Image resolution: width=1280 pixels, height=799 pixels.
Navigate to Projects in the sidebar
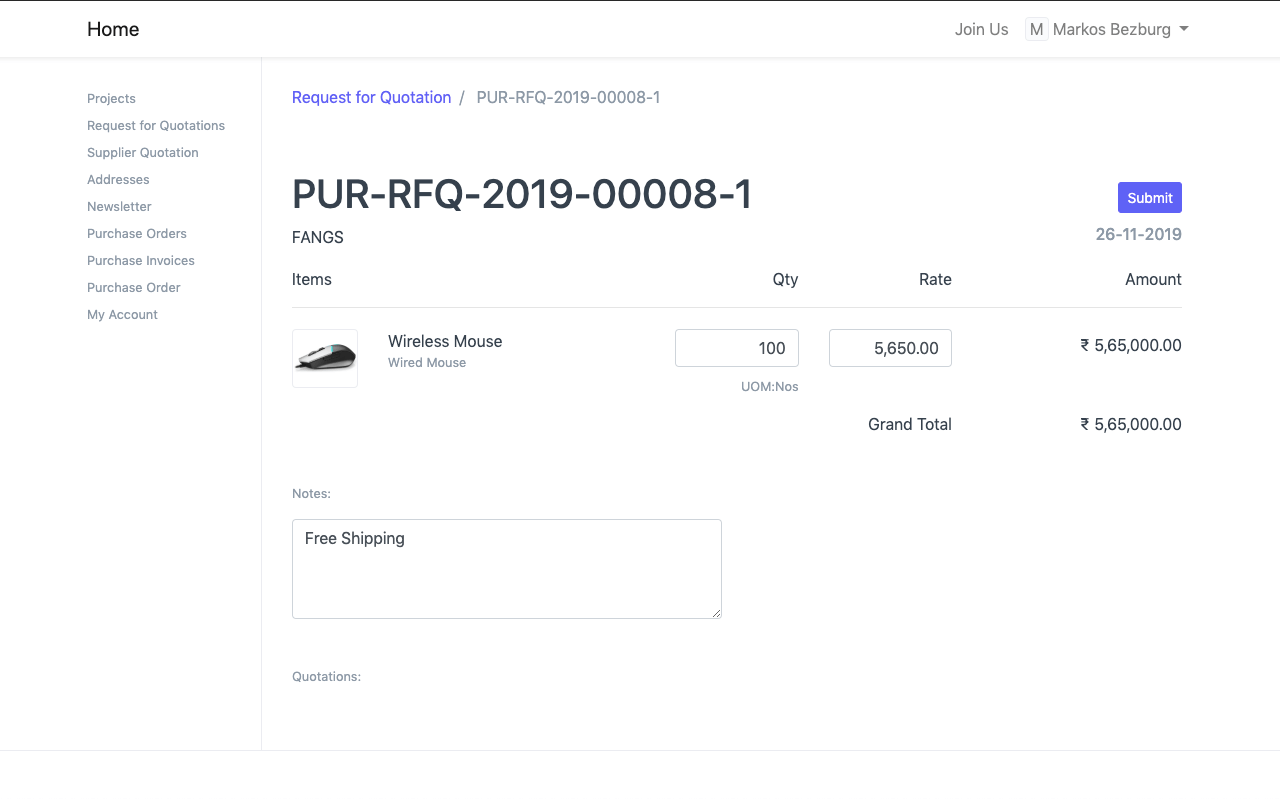point(111,98)
